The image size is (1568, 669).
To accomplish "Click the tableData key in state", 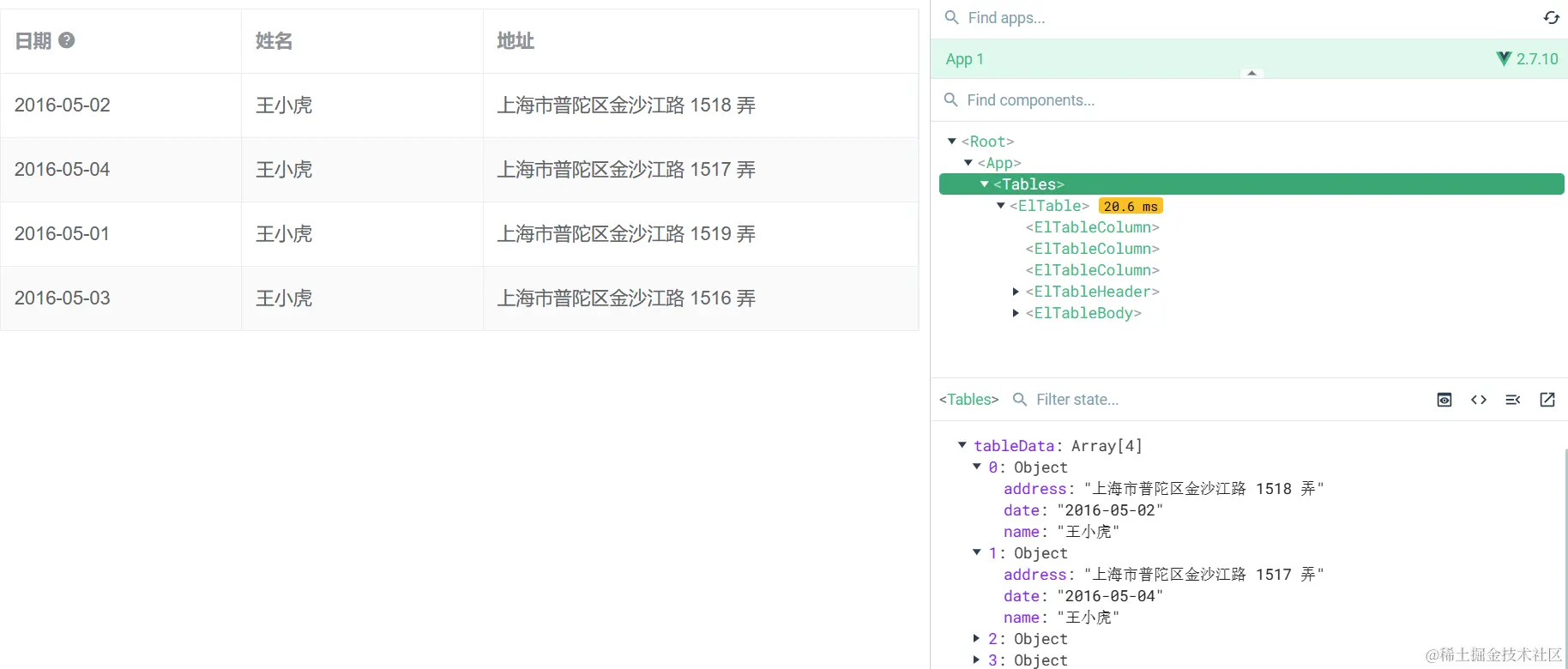I will point(1014,446).
